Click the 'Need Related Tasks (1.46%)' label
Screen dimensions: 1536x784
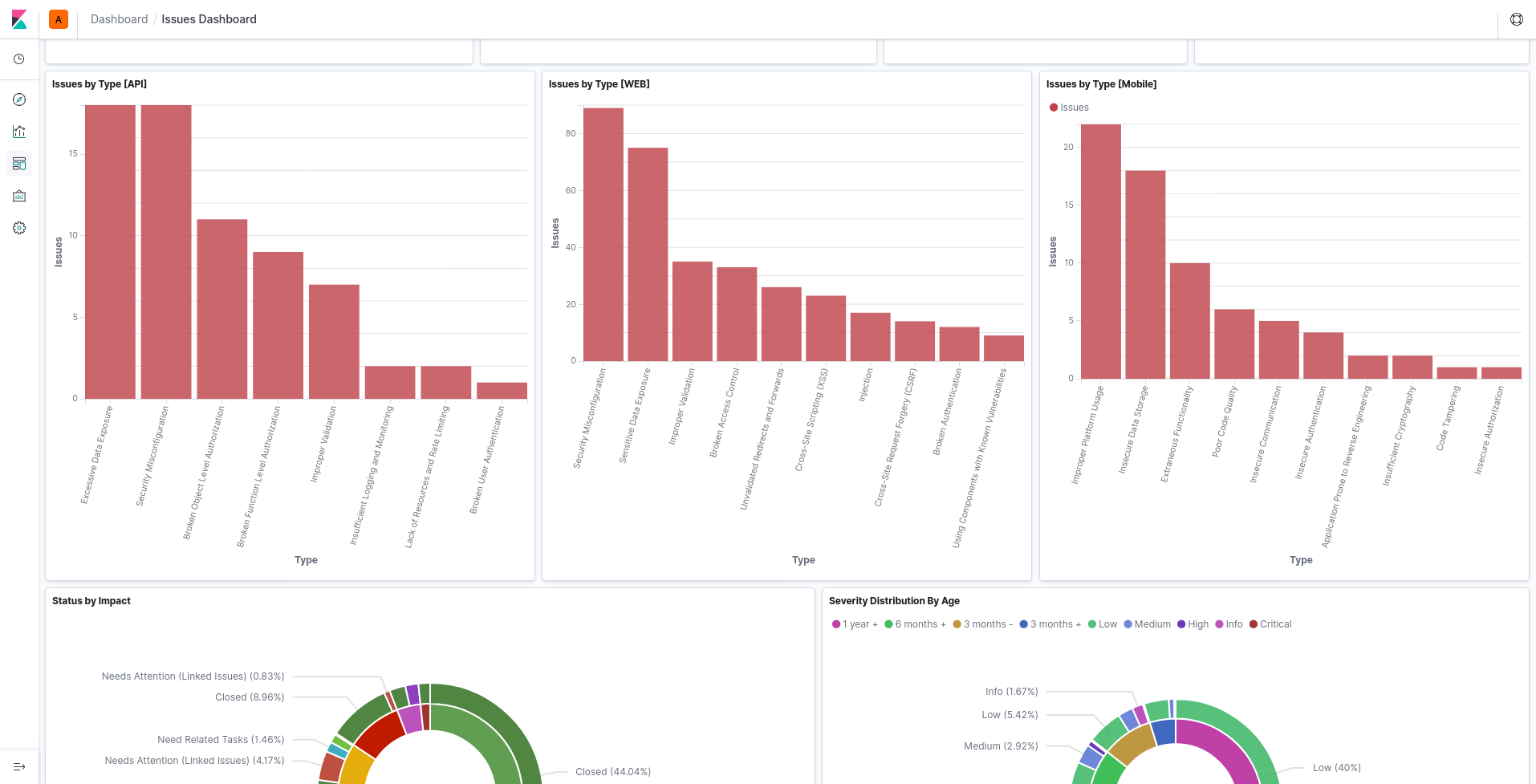pos(221,740)
